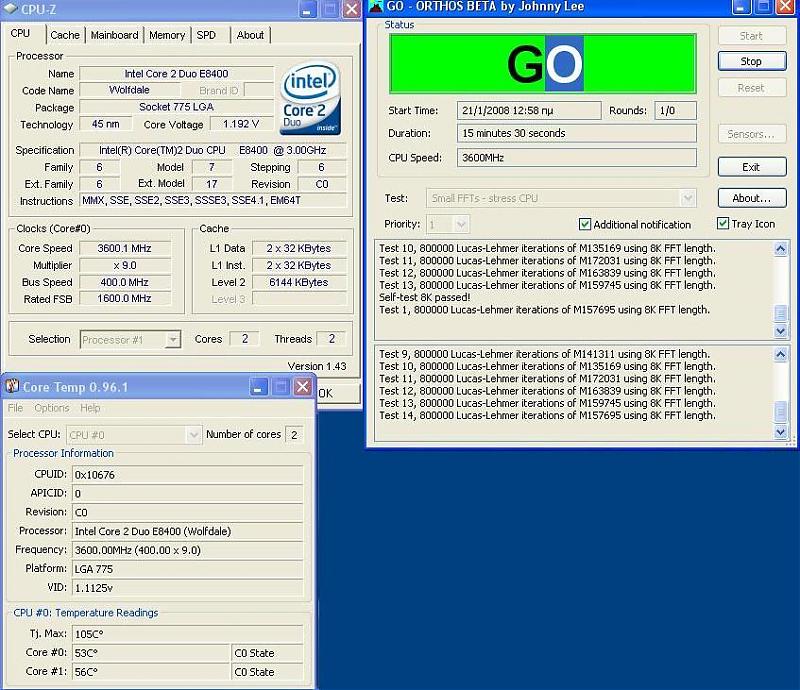Click the CPU Speed field showing 3600MHz

tap(577, 158)
